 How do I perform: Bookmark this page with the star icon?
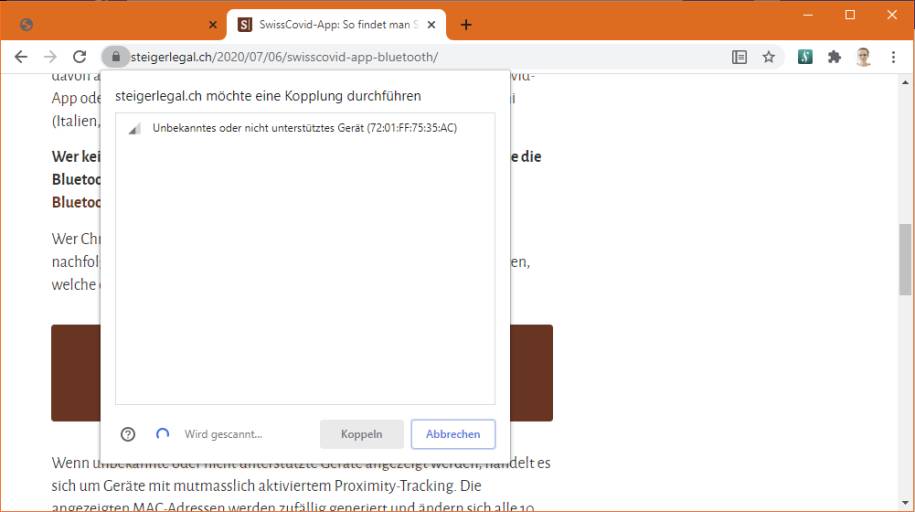(x=769, y=57)
